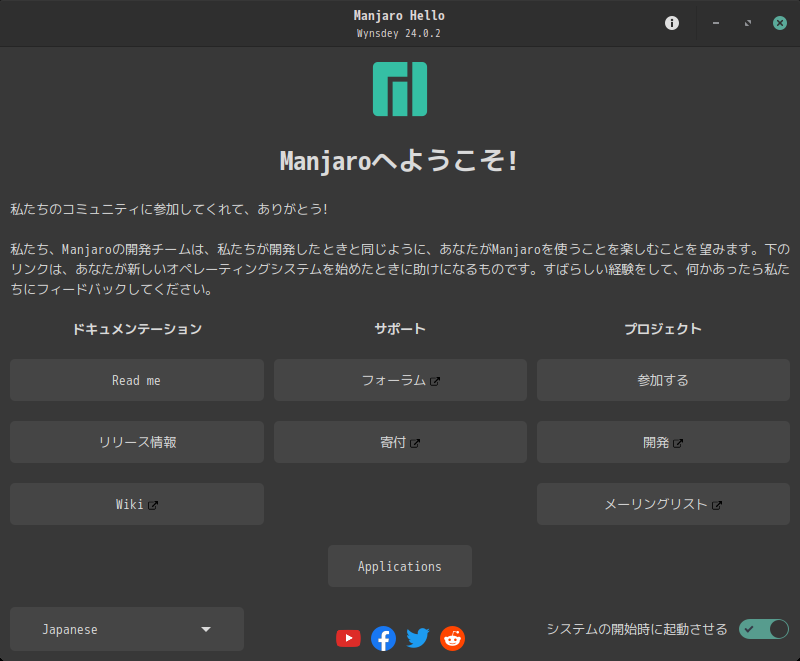This screenshot has width=800, height=661.
Task: Open the メーリングリスト mailing list button
Action: pos(663,504)
